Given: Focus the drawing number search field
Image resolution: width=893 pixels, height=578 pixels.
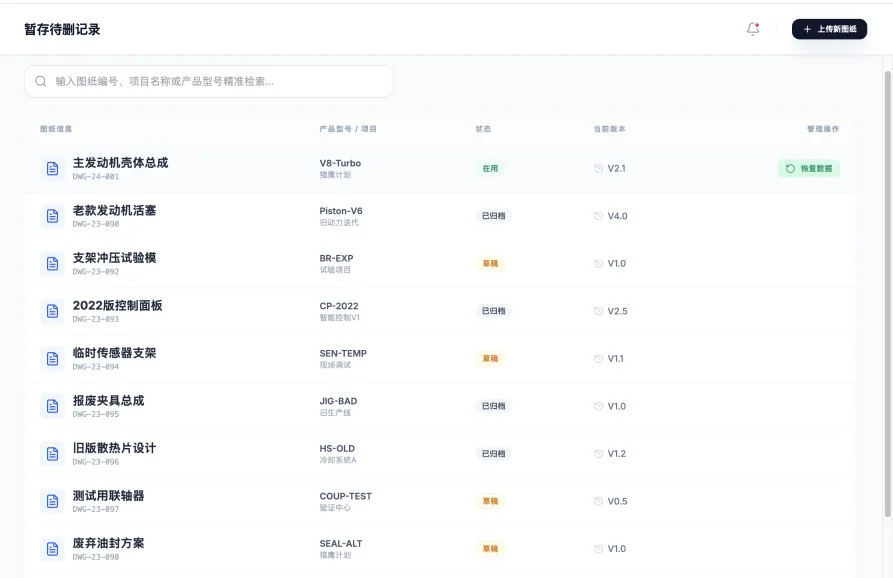Looking at the screenshot, I should [209, 81].
